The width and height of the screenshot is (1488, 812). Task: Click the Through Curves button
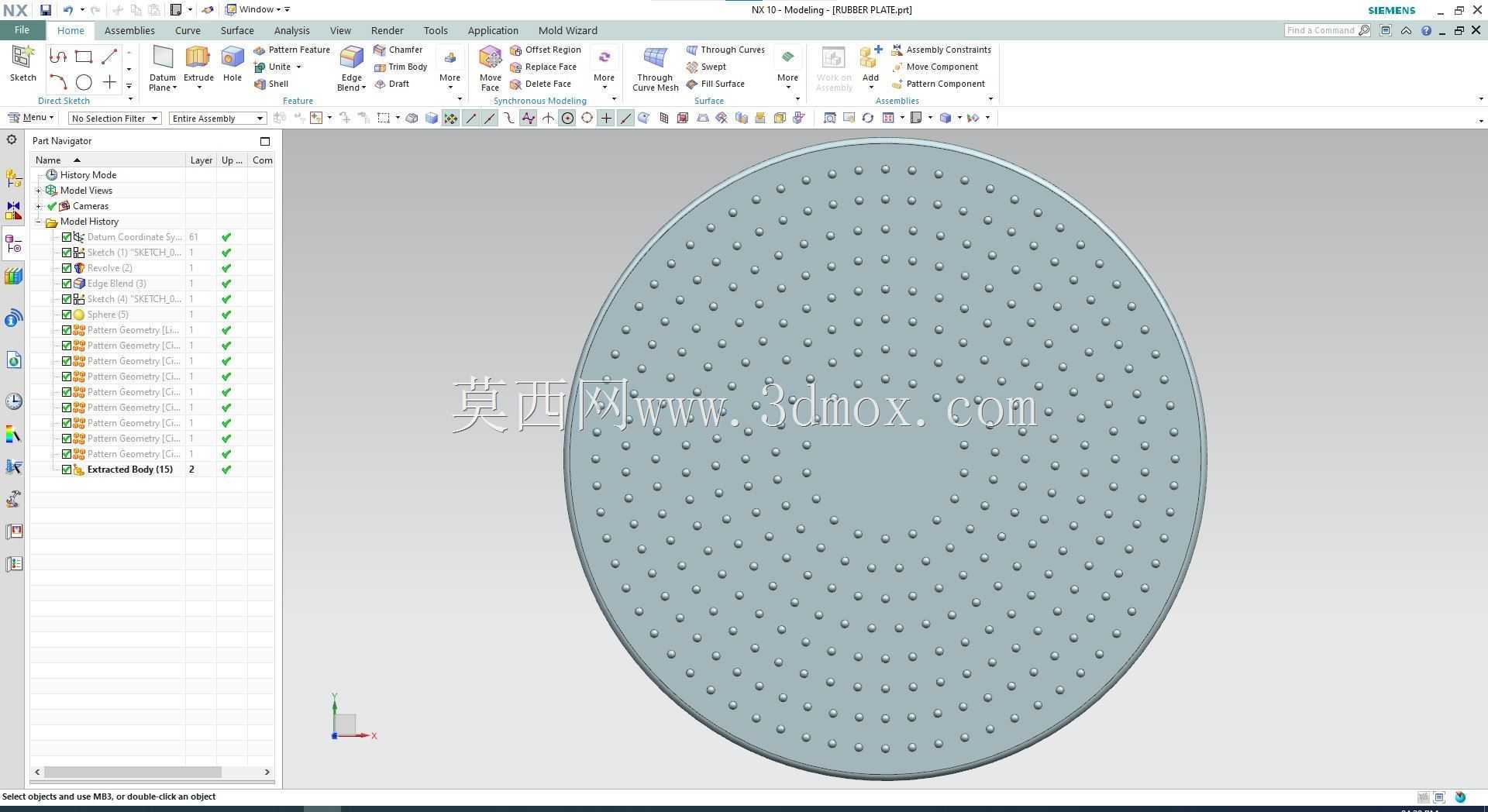coord(725,50)
